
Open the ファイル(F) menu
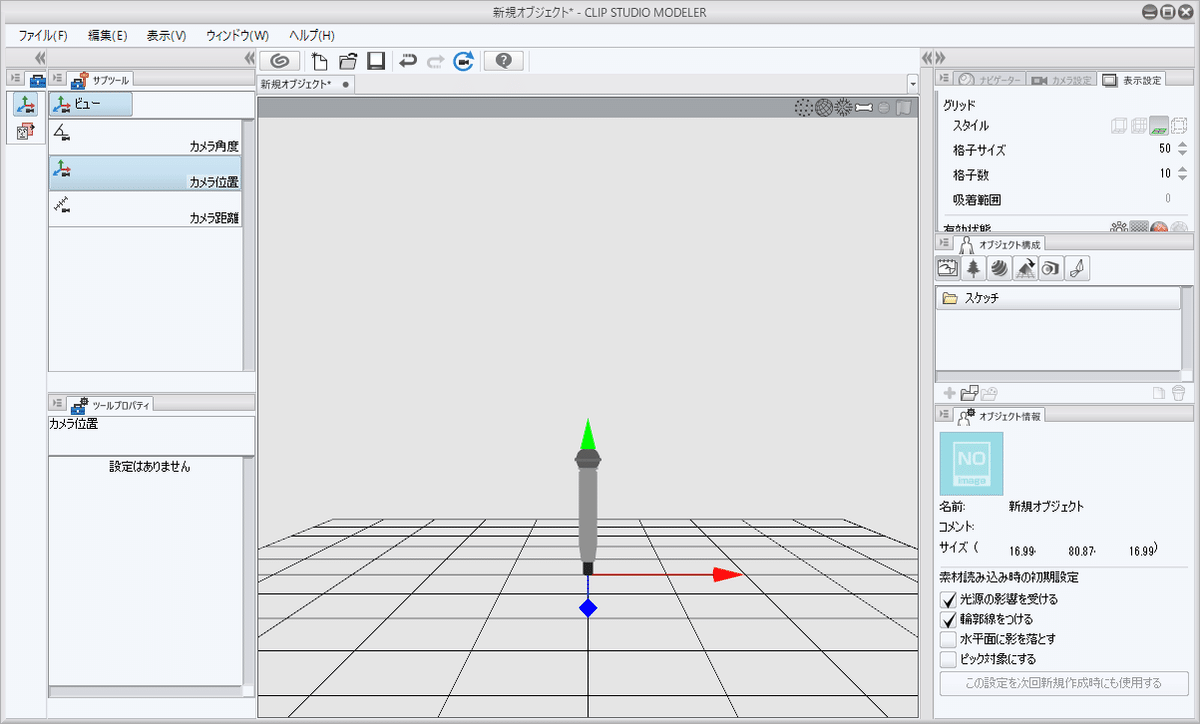43,35
